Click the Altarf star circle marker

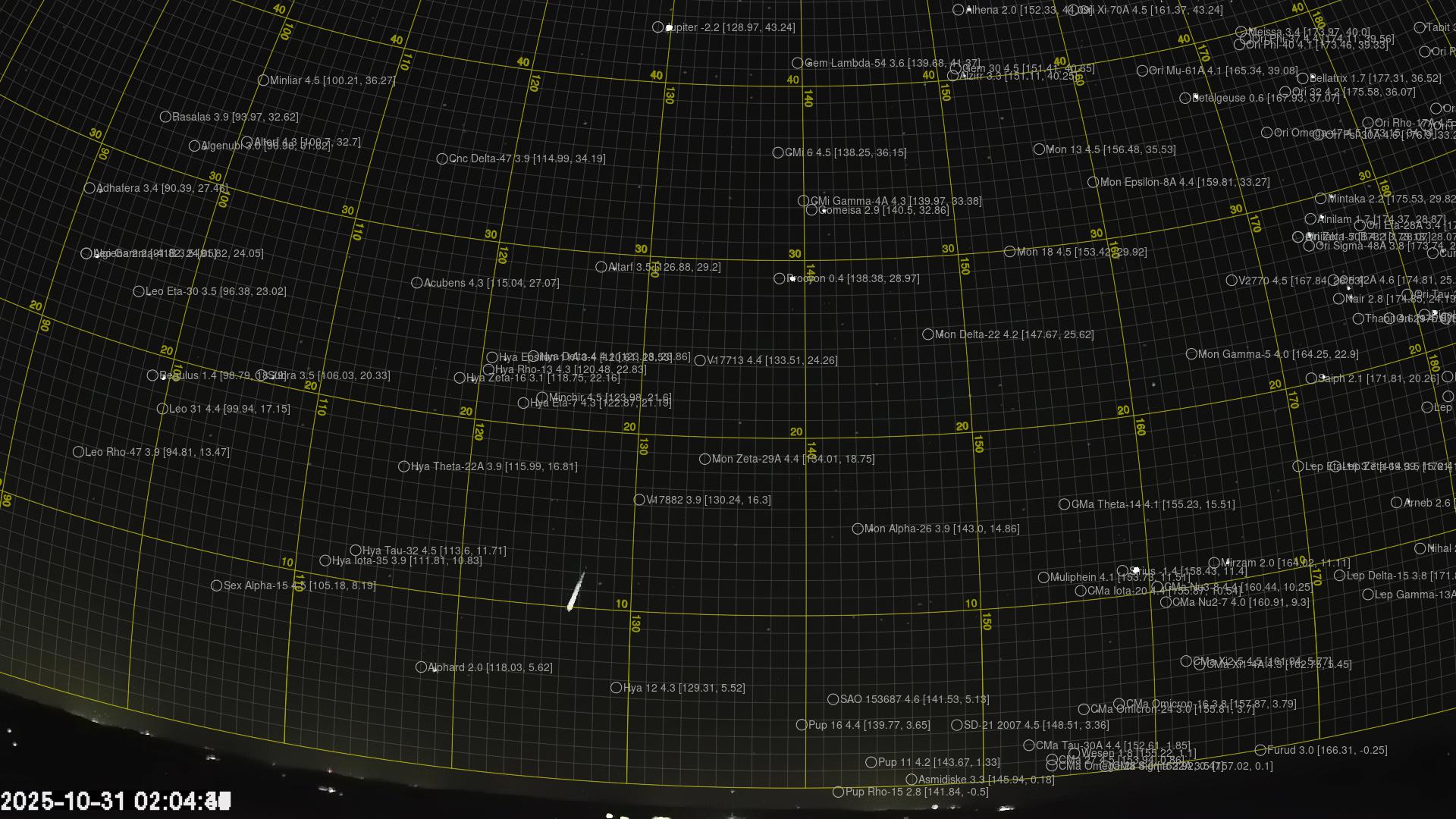click(601, 267)
